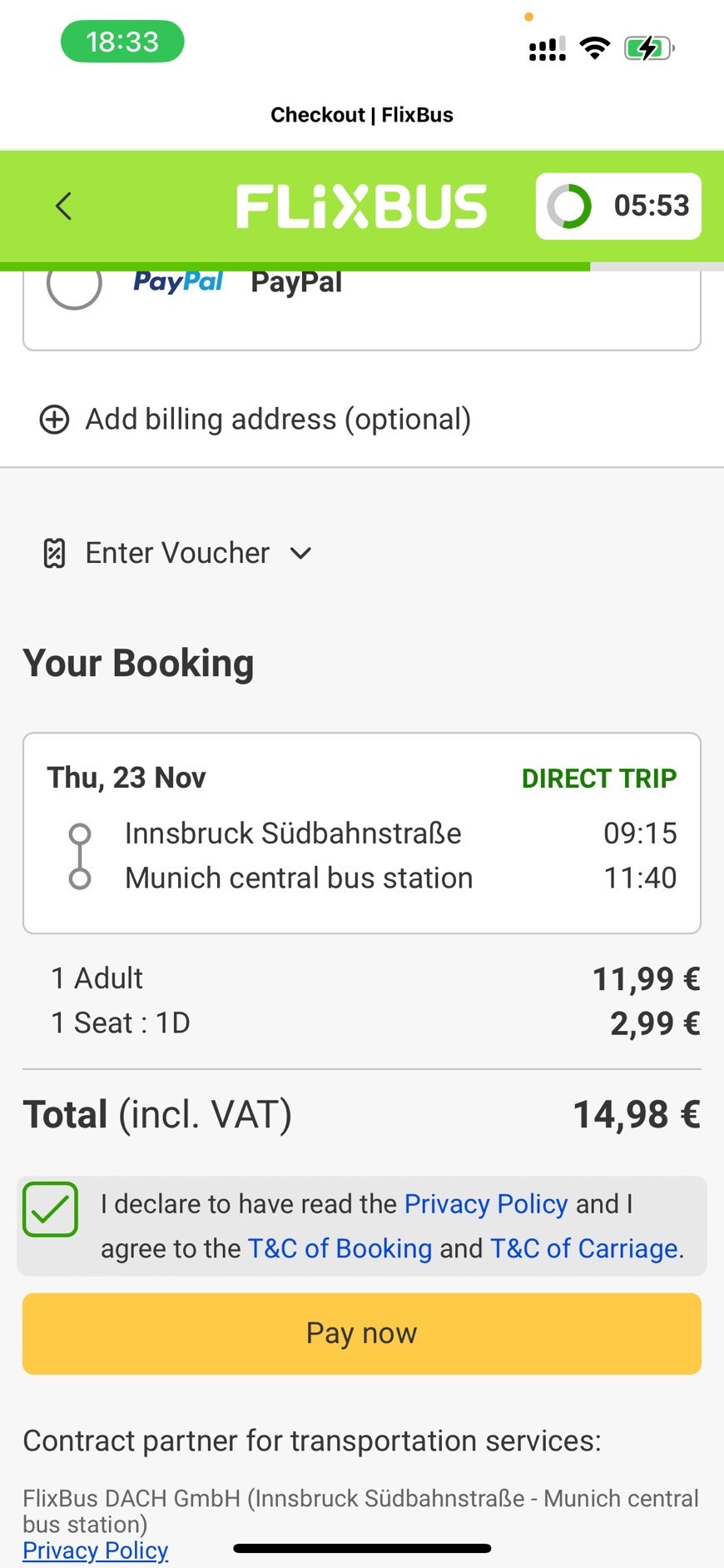Tap the back arrow in FlixBus header

point(64,206)
